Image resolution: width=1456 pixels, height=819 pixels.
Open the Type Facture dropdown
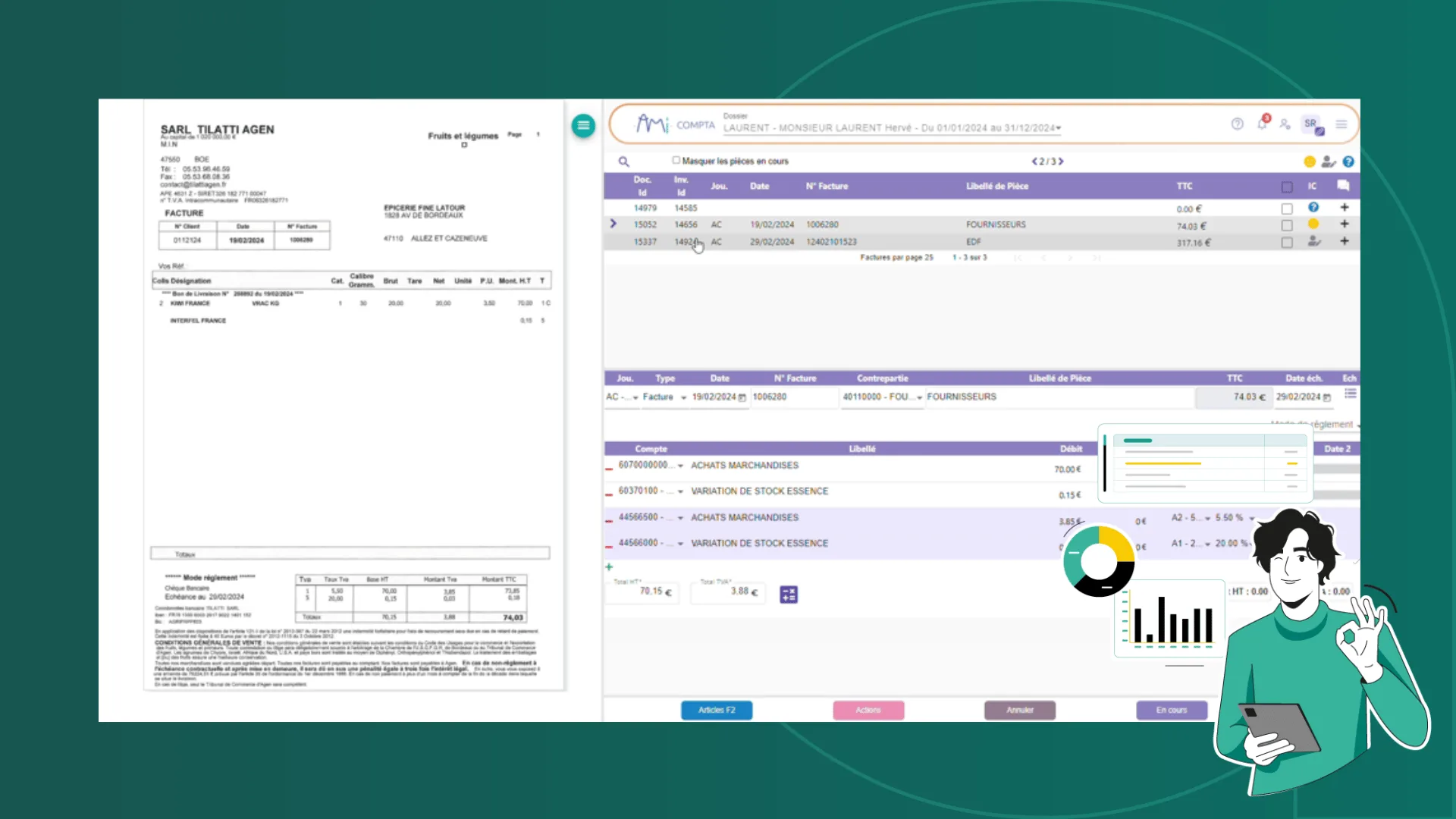coord(664,397)
